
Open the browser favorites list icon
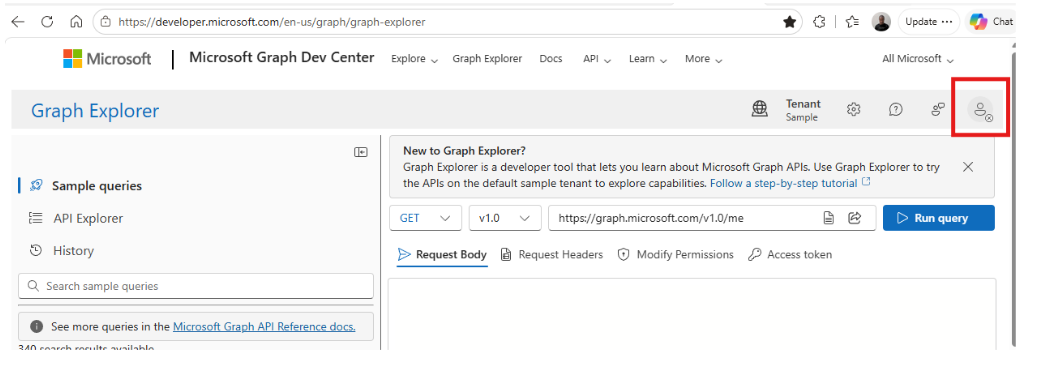pos(852,21)
